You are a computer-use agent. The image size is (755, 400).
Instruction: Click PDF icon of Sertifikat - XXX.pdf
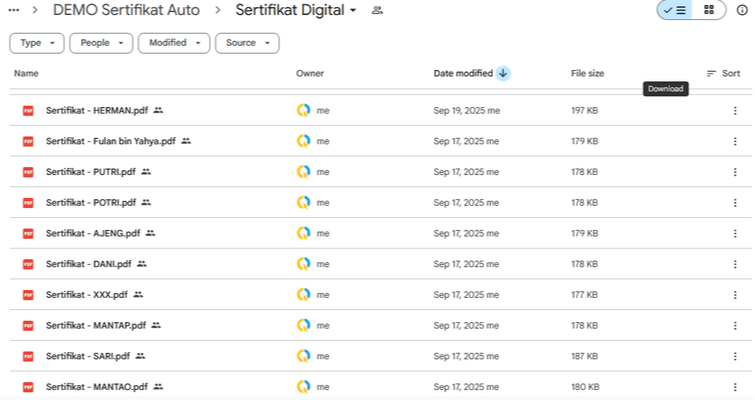click(28, 295)
